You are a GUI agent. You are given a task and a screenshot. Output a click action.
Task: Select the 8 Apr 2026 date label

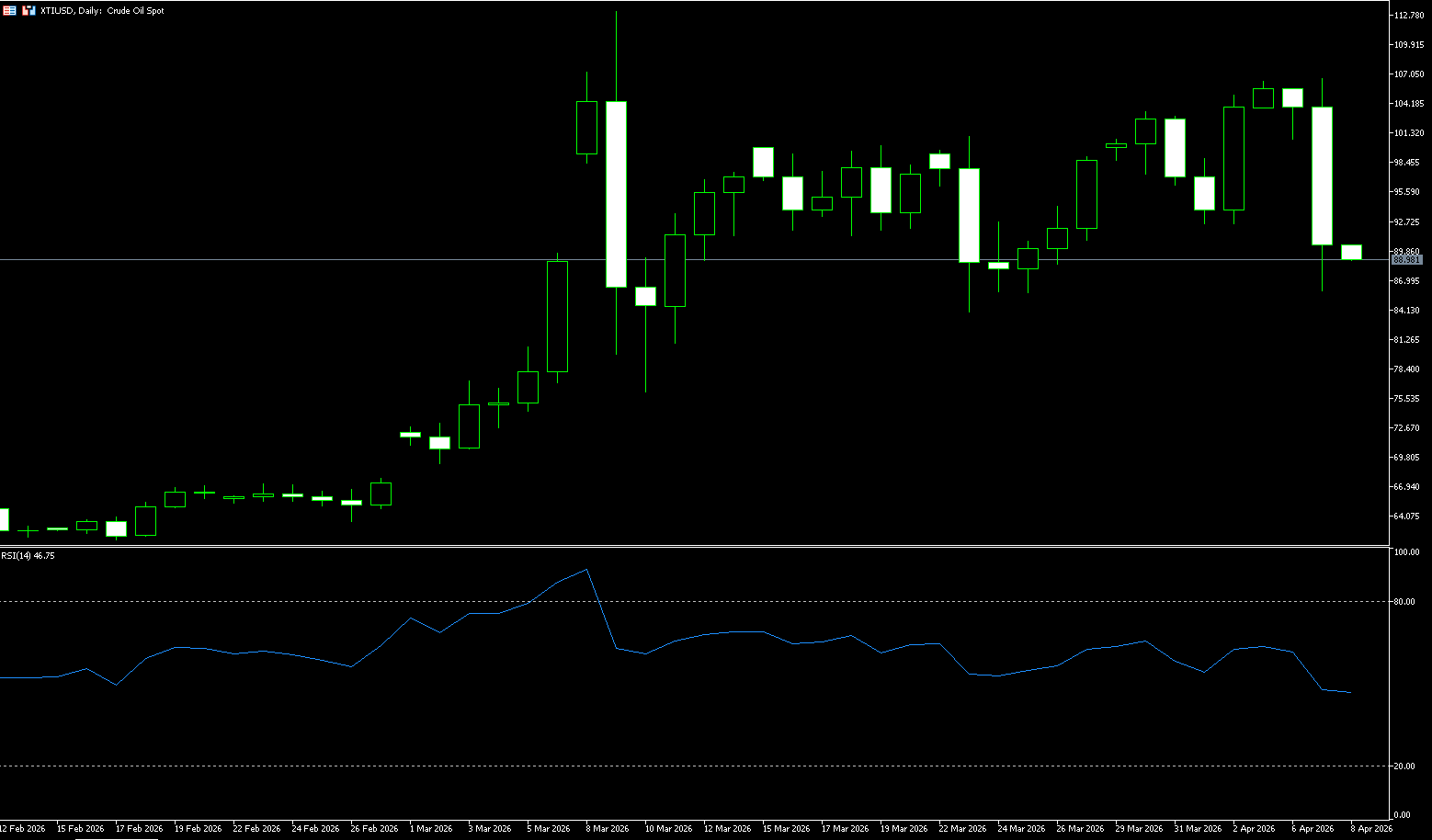1370,828
